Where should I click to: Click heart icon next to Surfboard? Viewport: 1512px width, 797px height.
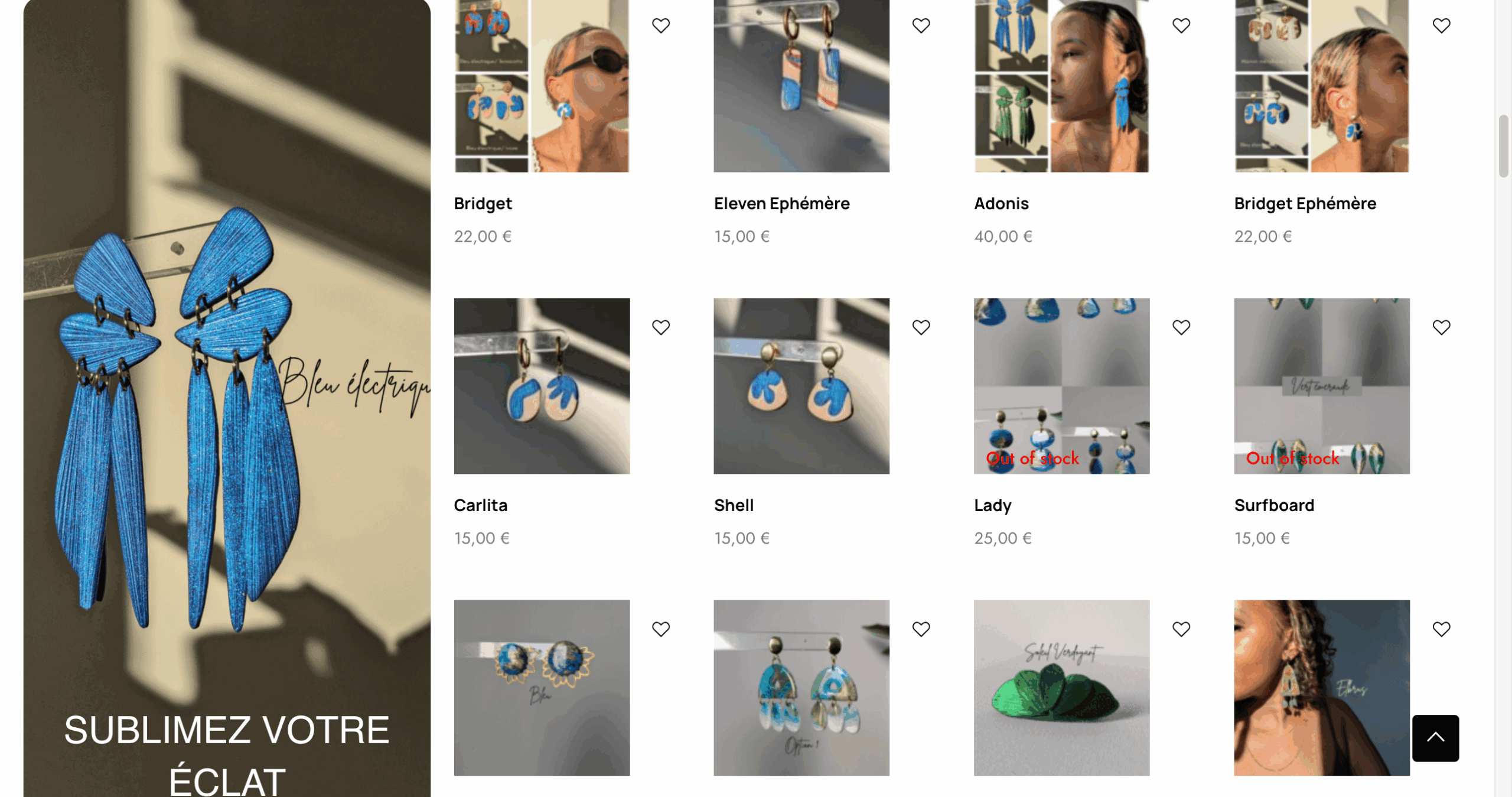click(1441, 327)
